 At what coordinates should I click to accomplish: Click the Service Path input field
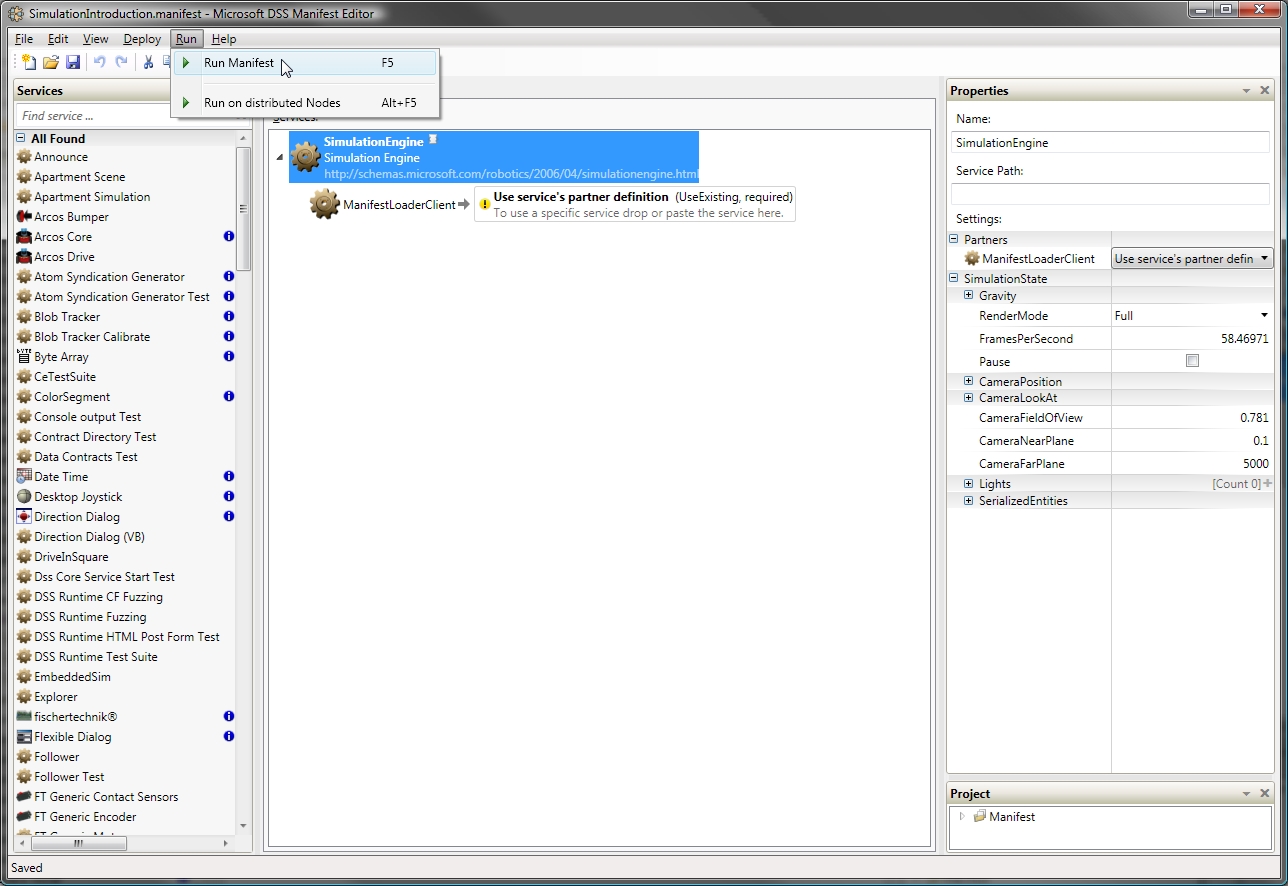(1110, 194)
